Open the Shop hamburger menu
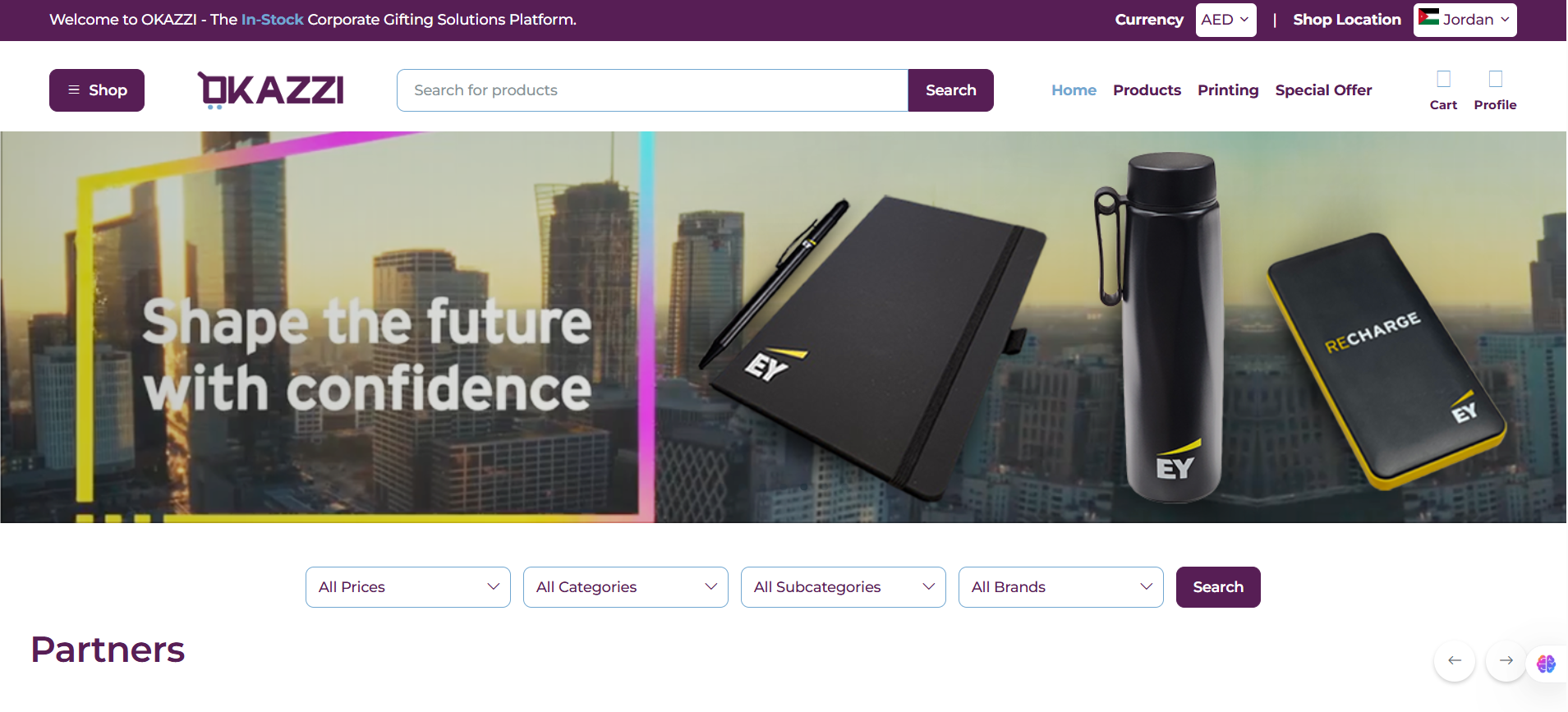This screenshot has width=1568, height=712. pos(97,90)
